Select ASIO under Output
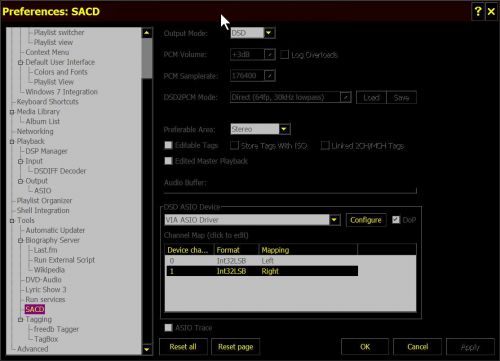This screenshot has width=500, height=361. 43,191
